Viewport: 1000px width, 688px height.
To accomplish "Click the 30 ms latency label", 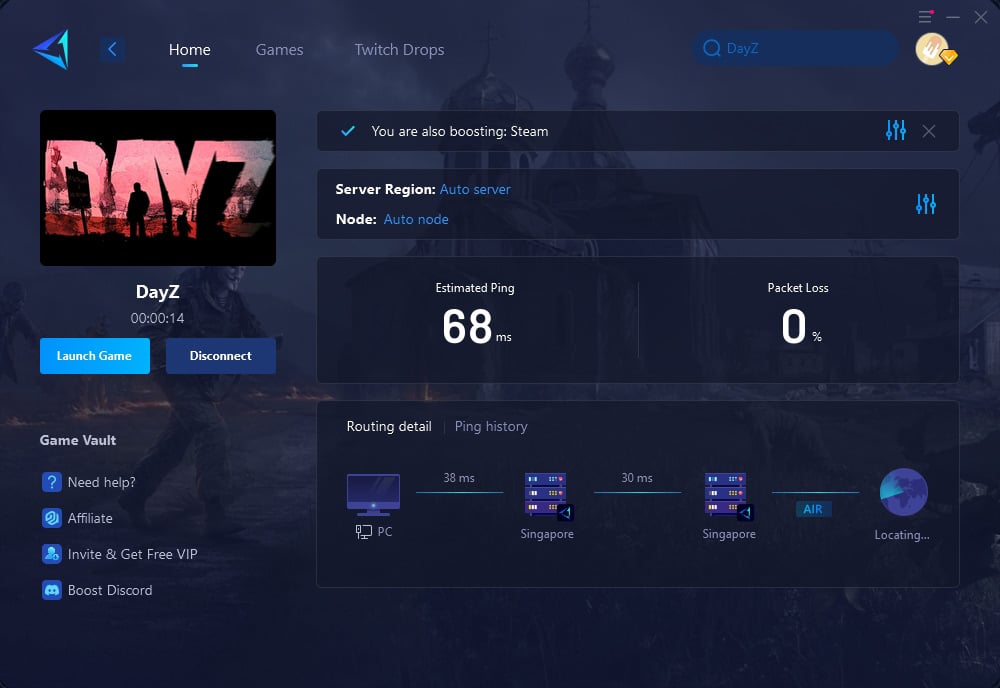I will tap(637, 478).
